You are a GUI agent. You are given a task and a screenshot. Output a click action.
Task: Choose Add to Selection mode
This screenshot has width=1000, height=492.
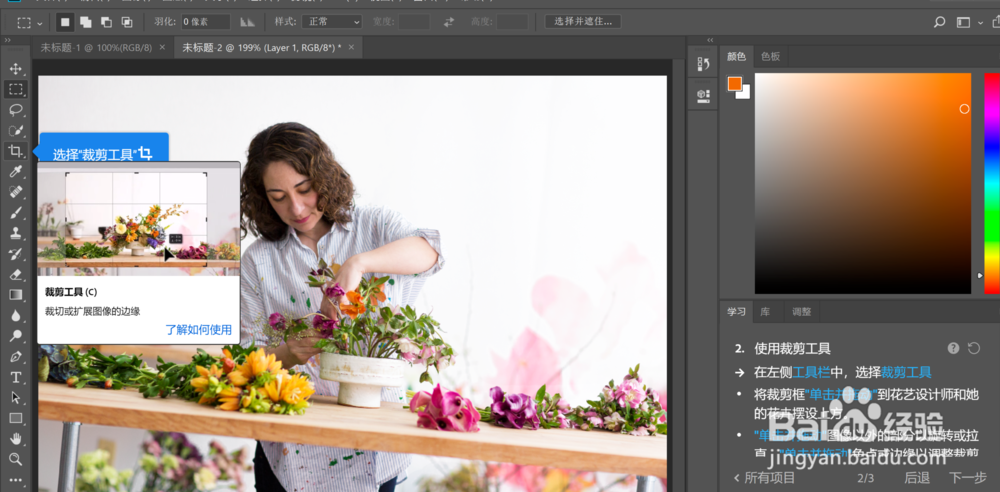(85, 22)
